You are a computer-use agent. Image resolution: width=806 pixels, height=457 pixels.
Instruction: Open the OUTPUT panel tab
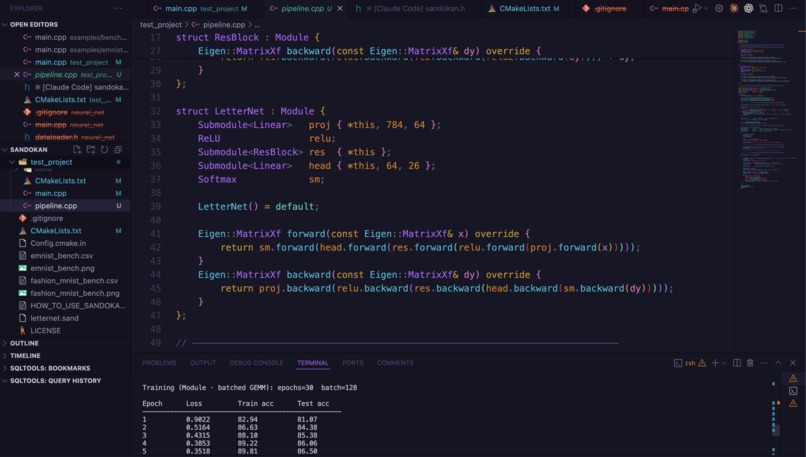203,363
